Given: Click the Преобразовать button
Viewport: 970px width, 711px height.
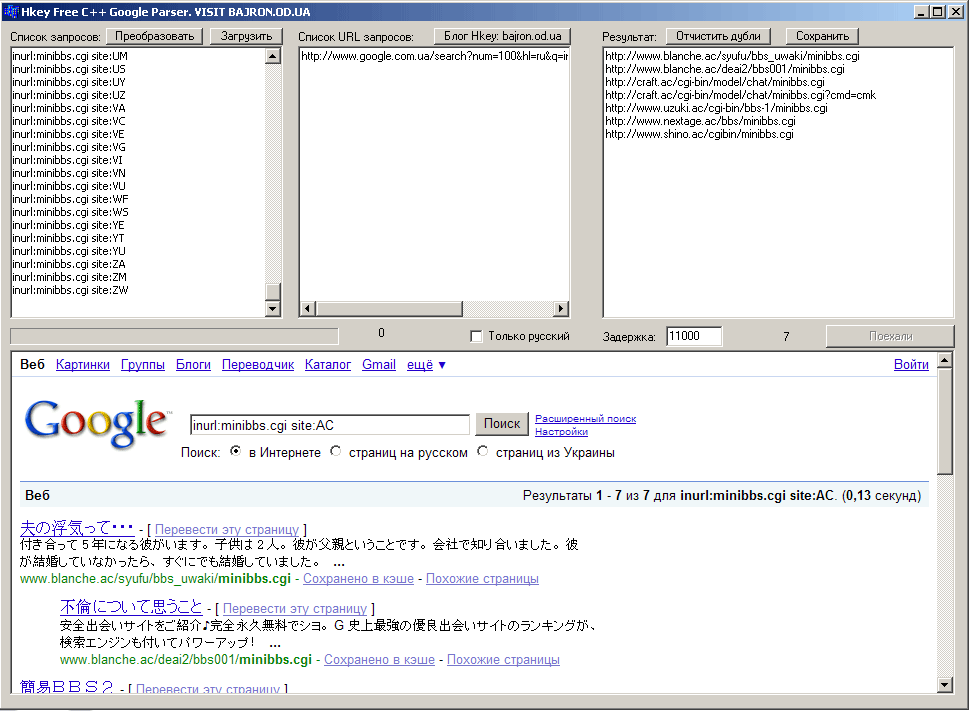Looking at the screenshot, I should pyautogui.click(x=155, y=37).
